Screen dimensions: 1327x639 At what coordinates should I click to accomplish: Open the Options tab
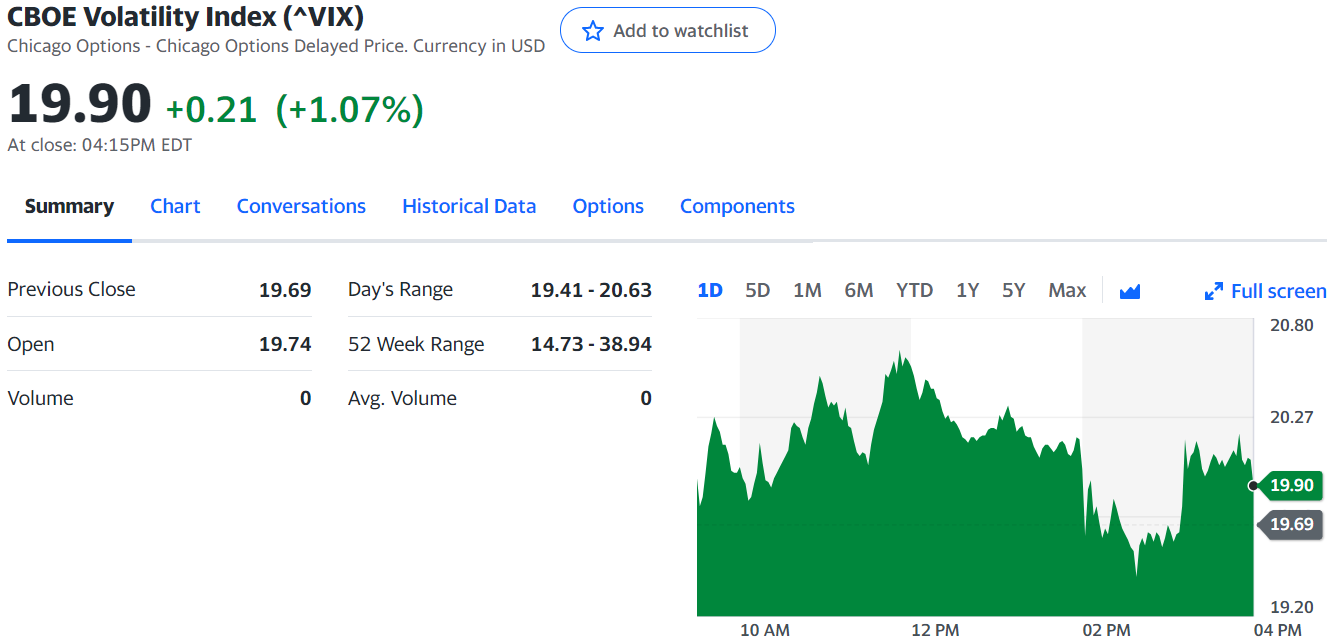pyautogui.click(x=608, y=206)
